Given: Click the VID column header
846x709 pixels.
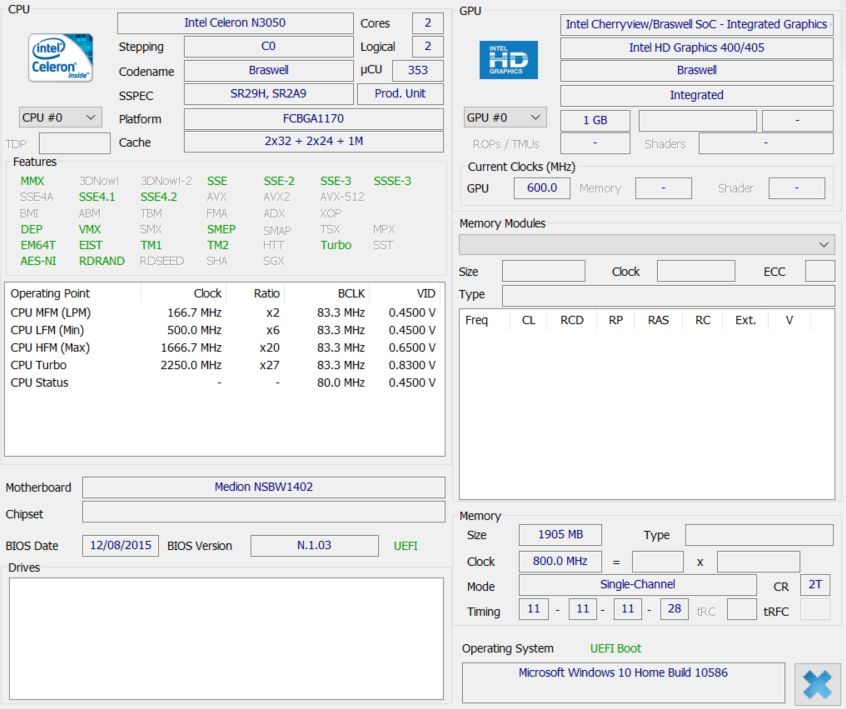Looking at the screenshot, I should tap(425, 294).
